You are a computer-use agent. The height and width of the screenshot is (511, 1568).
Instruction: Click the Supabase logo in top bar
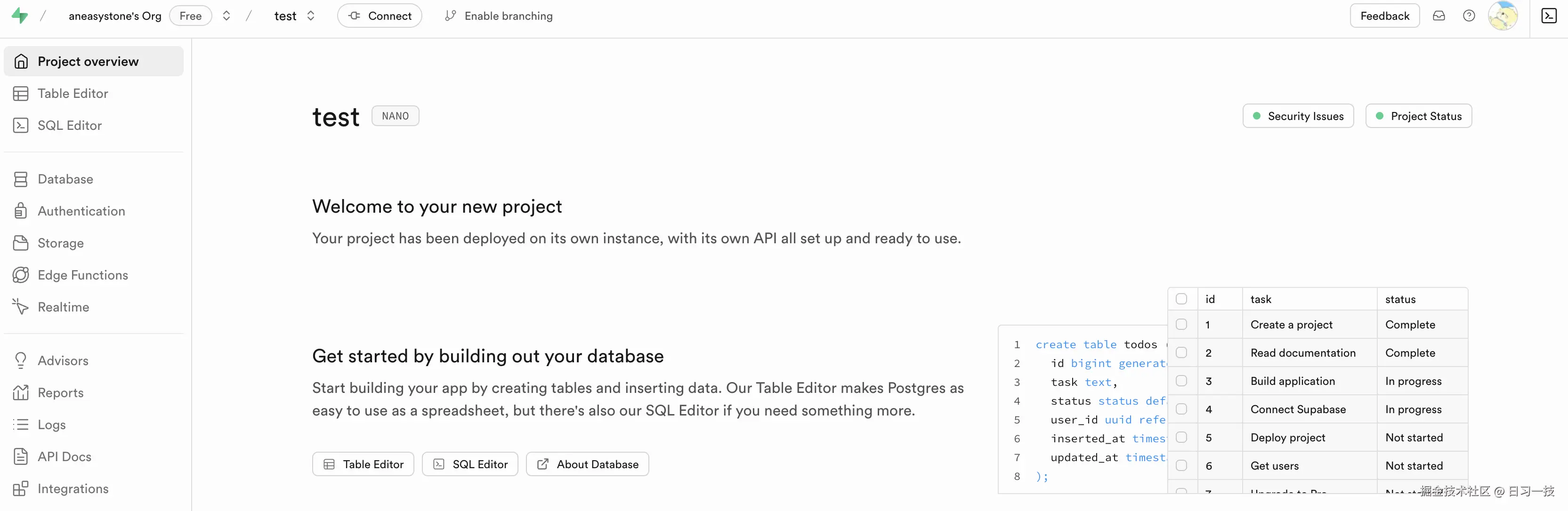(19, 16)
